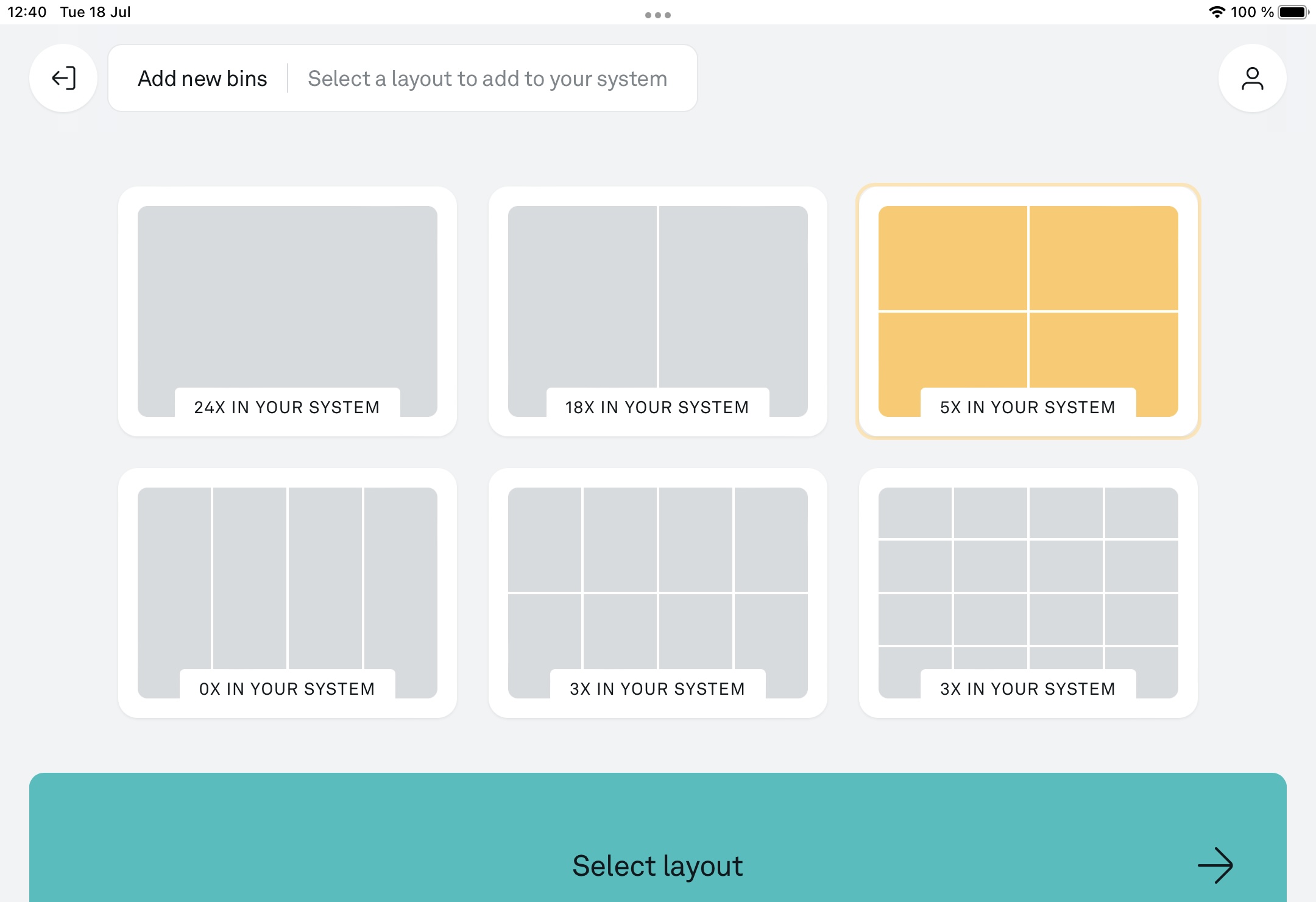The image size is (1316, 902).
Task: Tap the battery status icon
Action: 1293,12
